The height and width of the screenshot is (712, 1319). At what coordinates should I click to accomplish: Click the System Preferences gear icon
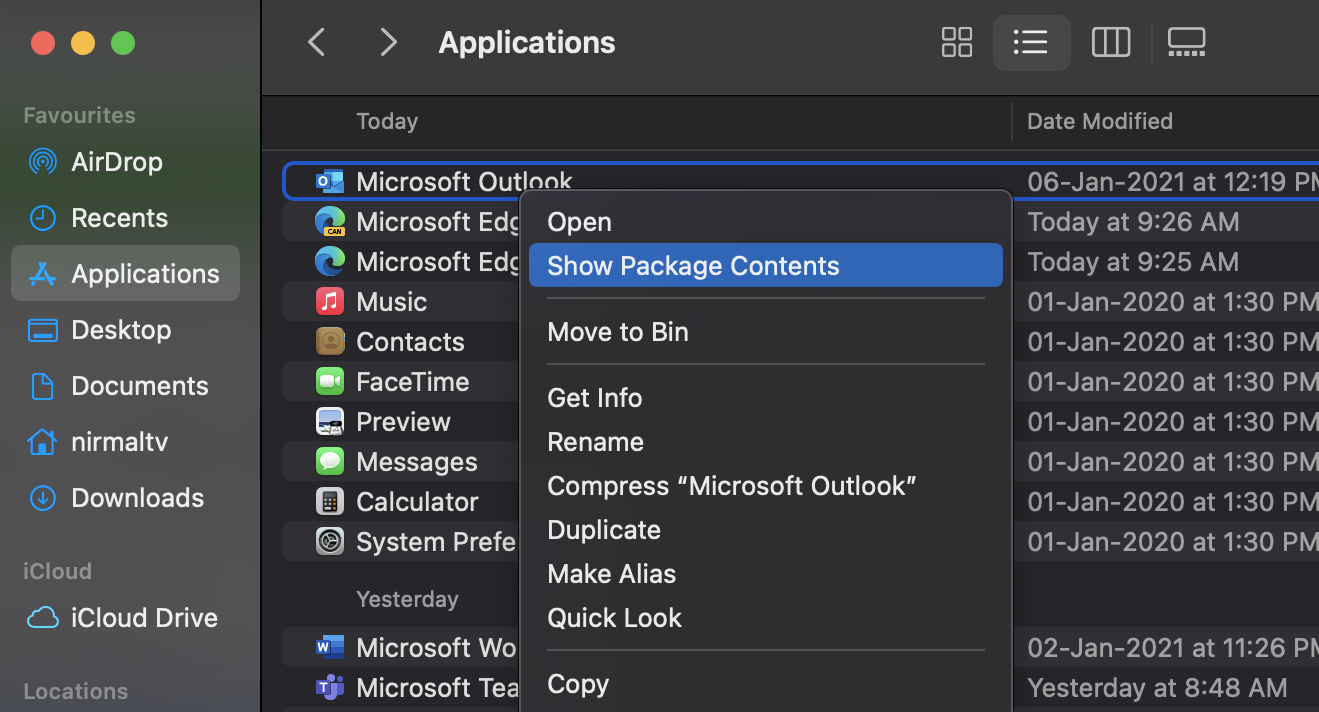(x=330, y=541)
